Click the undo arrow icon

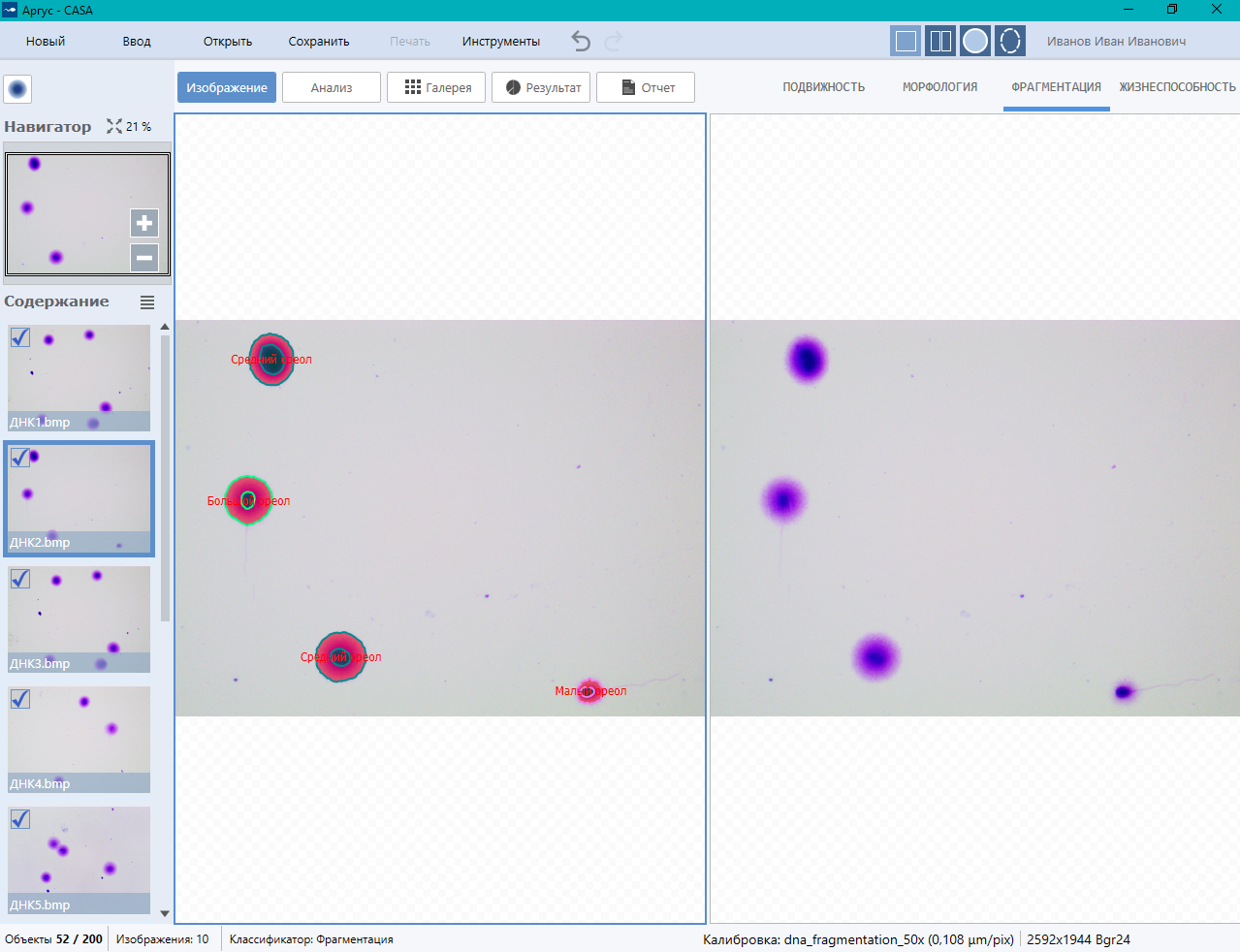[581, 41]
